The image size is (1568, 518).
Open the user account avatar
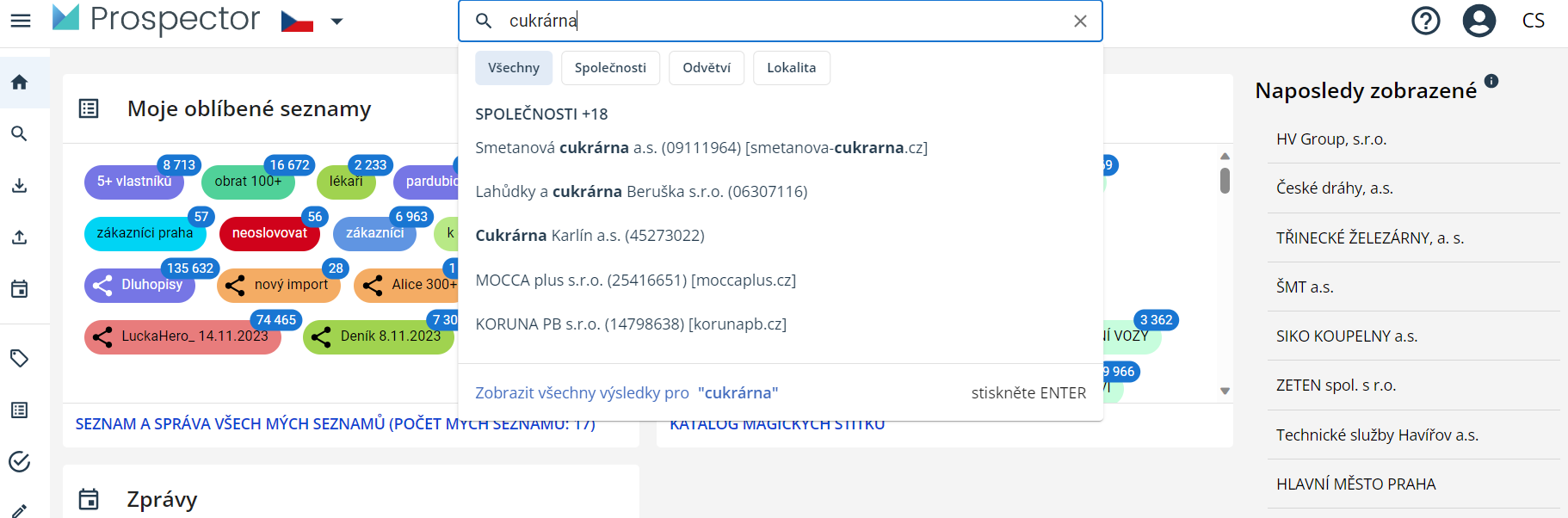click(1479, 21)
